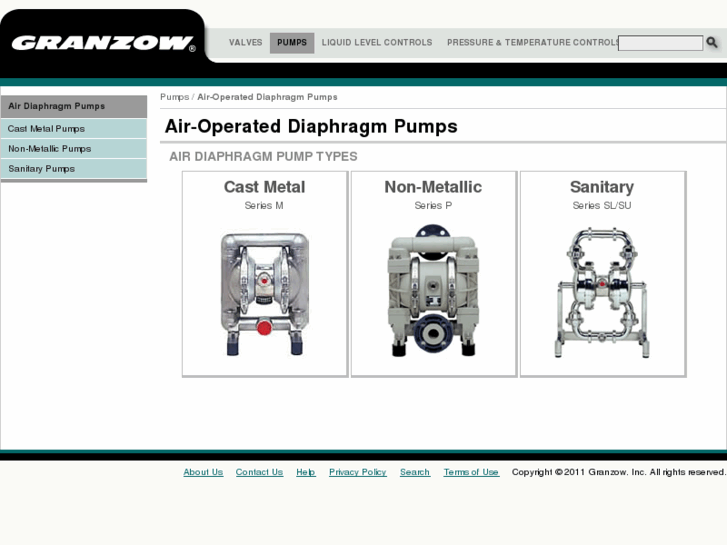This screenshot has height=545, width=727.
Task: Open the Cast Metal card heading
Action: pyautogui.click(x=264, y=187)
